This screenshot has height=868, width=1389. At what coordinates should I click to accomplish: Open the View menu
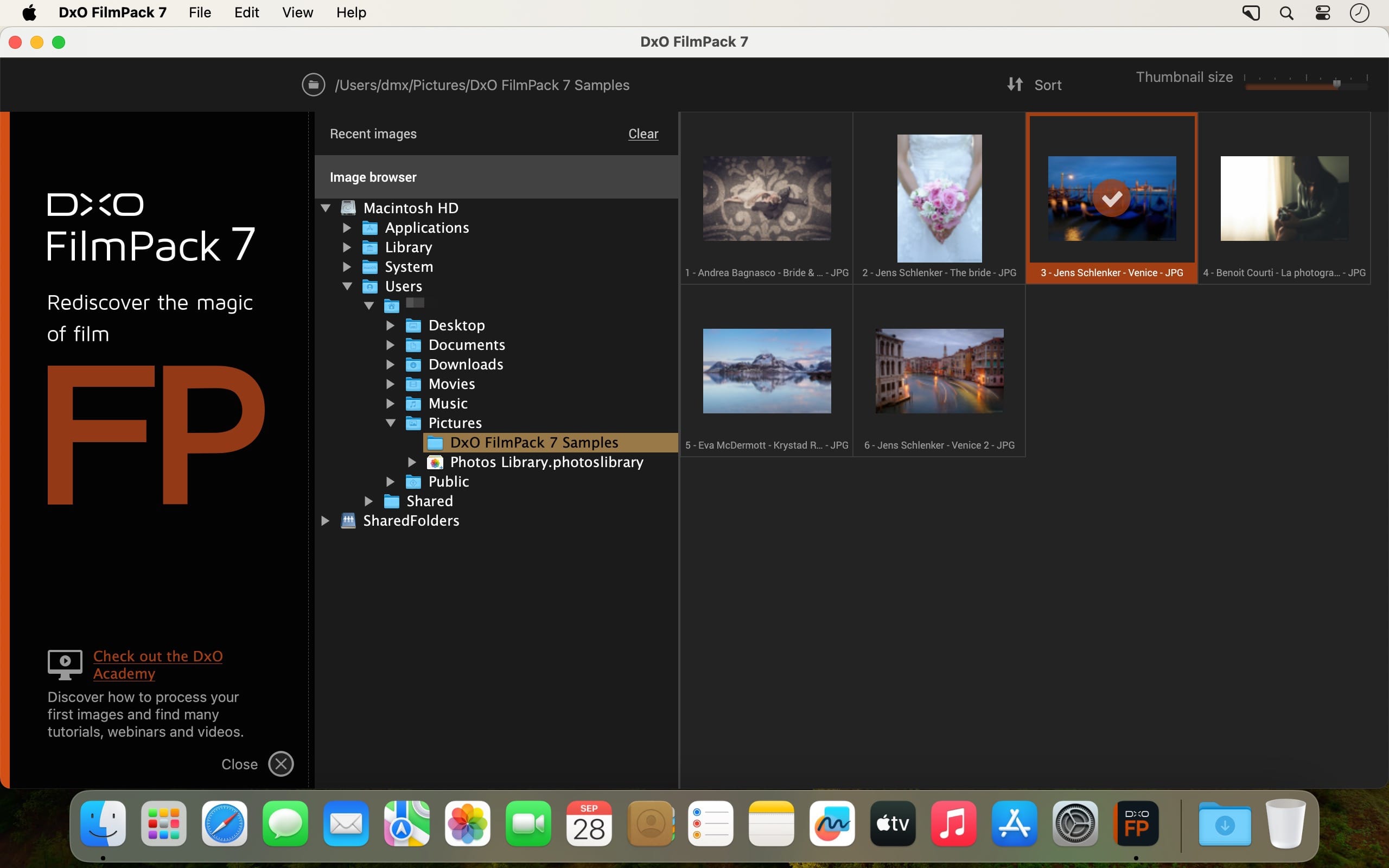pyautogui.click(x=297, y=12)
